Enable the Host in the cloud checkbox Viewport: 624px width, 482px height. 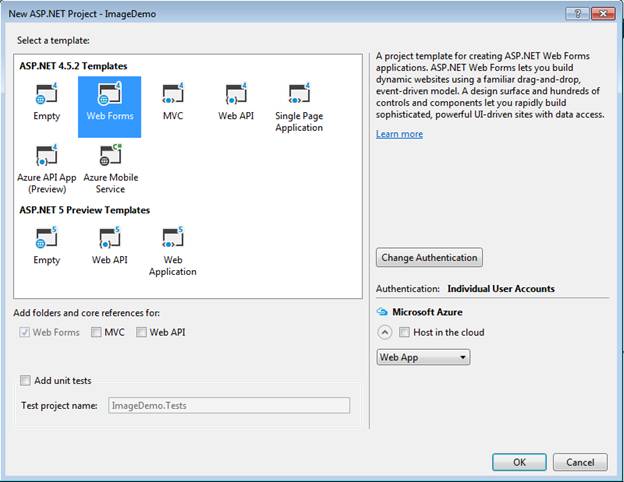(404, 332)
